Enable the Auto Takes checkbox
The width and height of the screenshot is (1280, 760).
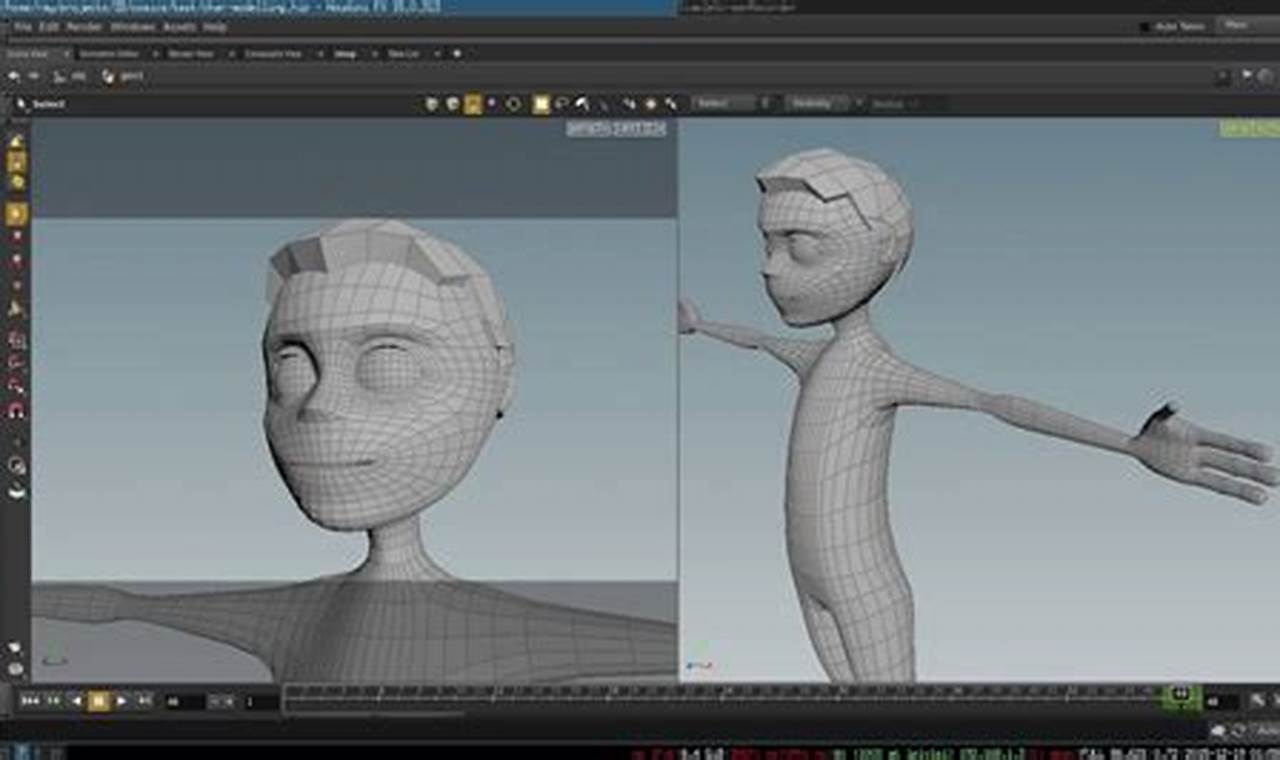(1144, 27)
